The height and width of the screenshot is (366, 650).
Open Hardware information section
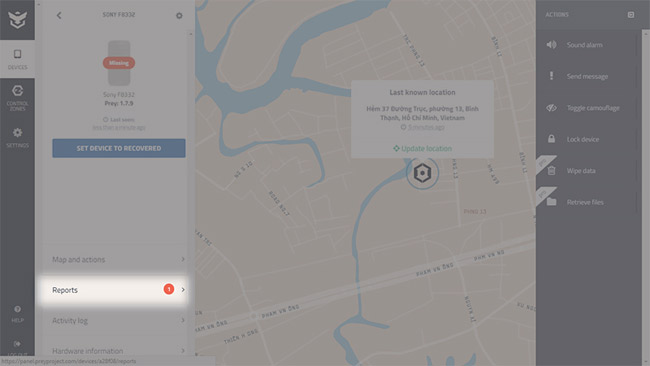(x=119, y=351)
